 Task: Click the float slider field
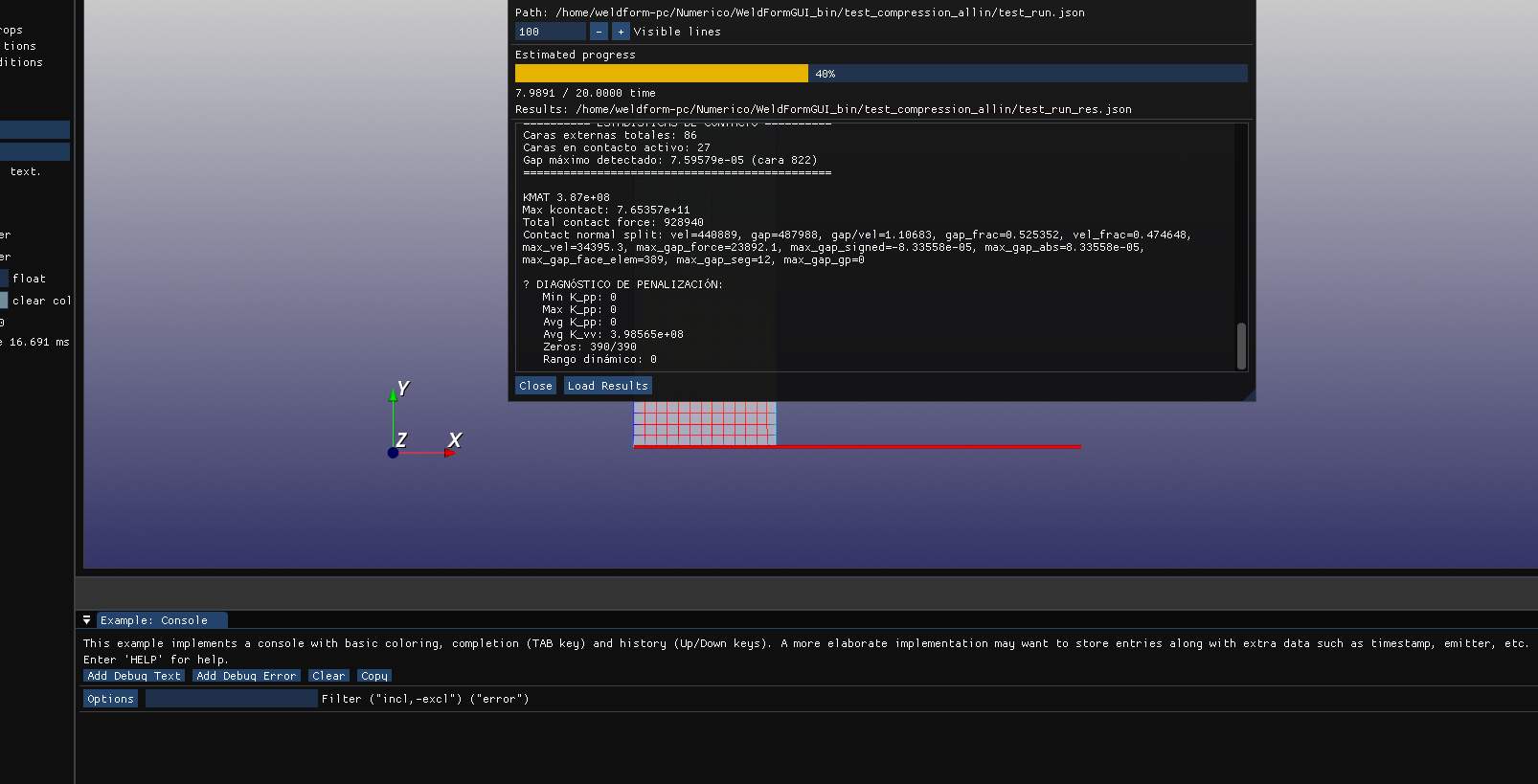coord(4,279)
